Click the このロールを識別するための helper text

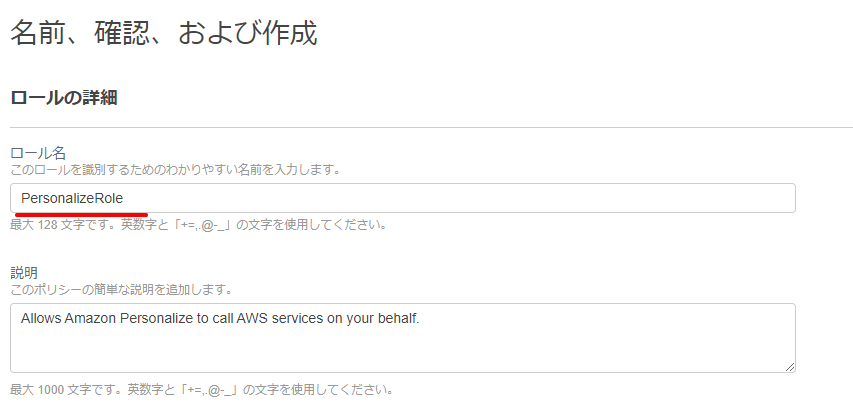click(175, 170)
